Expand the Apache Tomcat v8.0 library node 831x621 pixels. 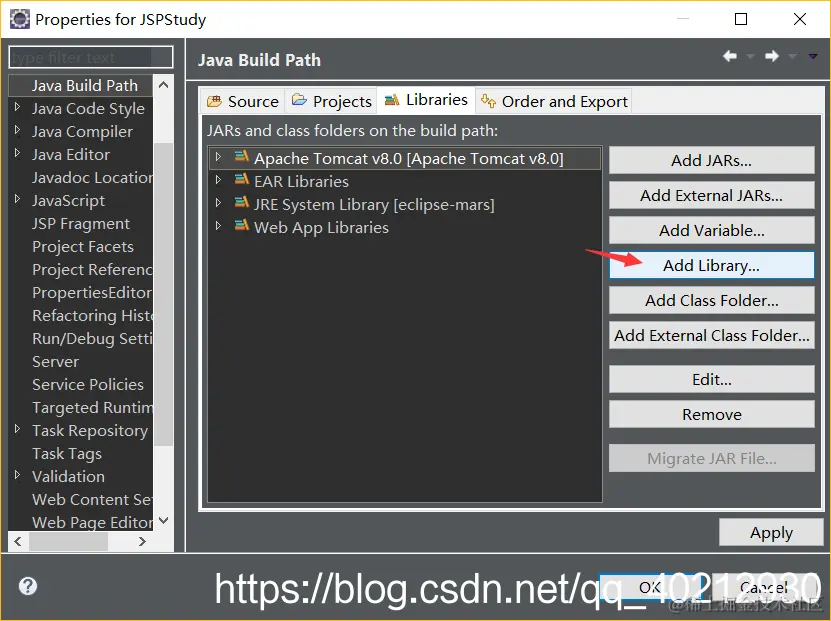pyautogui.click(x=218, y=157)
